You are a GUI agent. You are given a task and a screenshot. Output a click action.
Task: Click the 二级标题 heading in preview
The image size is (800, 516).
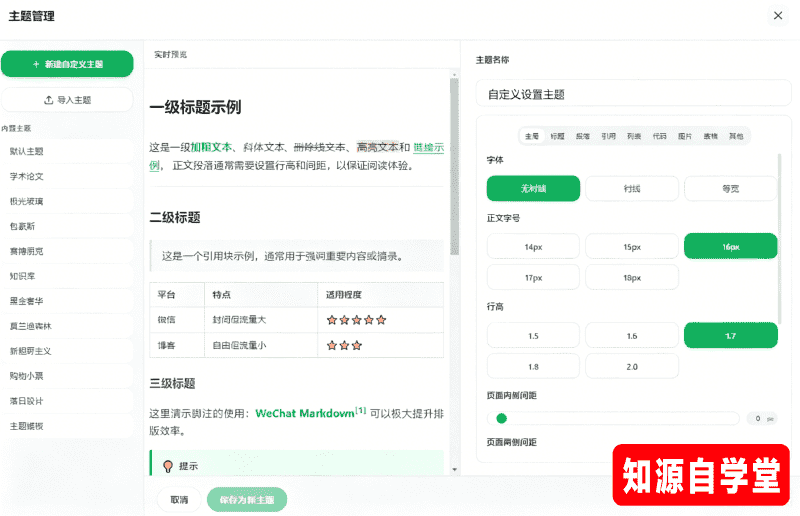[x=174, y=217]
